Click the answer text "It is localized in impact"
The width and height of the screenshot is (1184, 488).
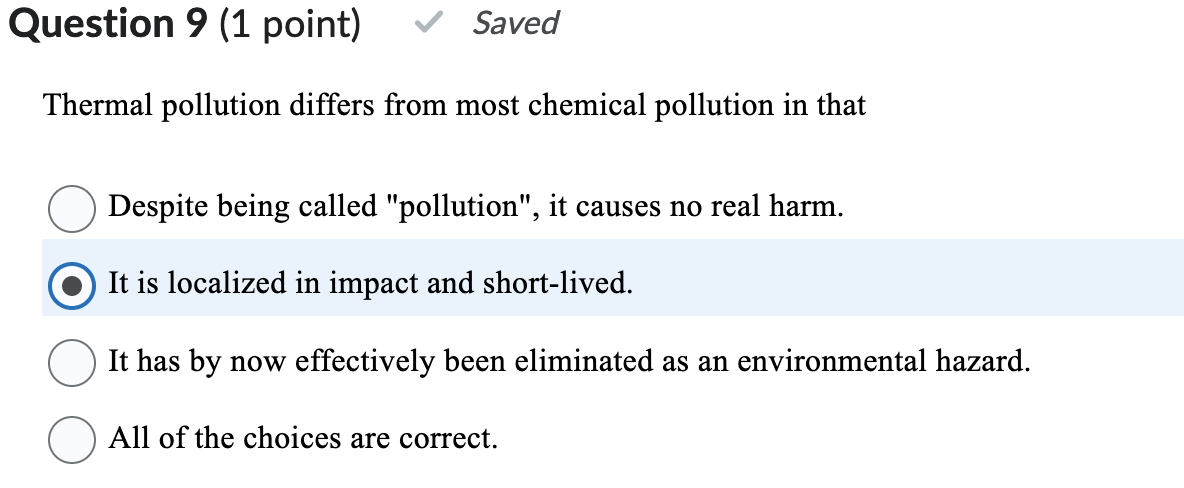[x=370, y=285]
